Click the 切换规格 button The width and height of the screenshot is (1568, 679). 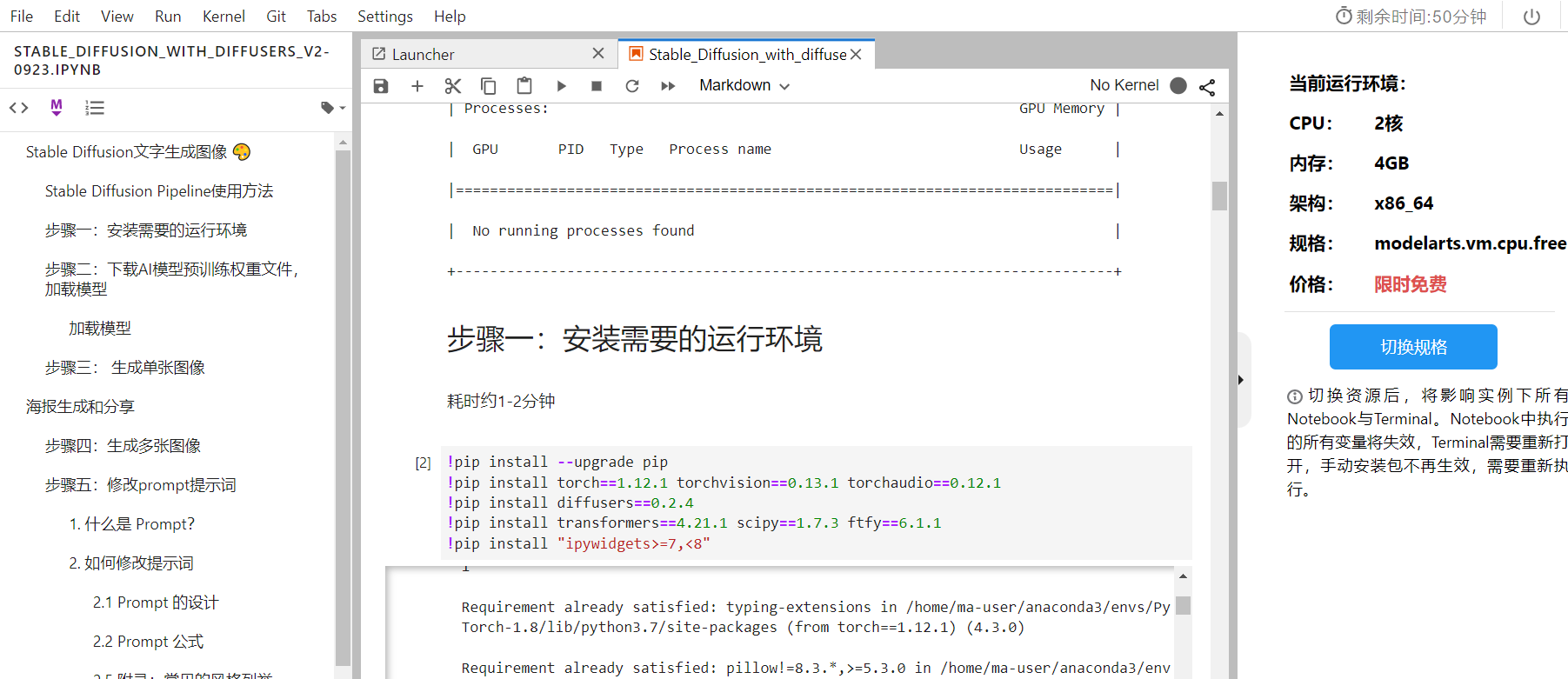pos(1413,347)
